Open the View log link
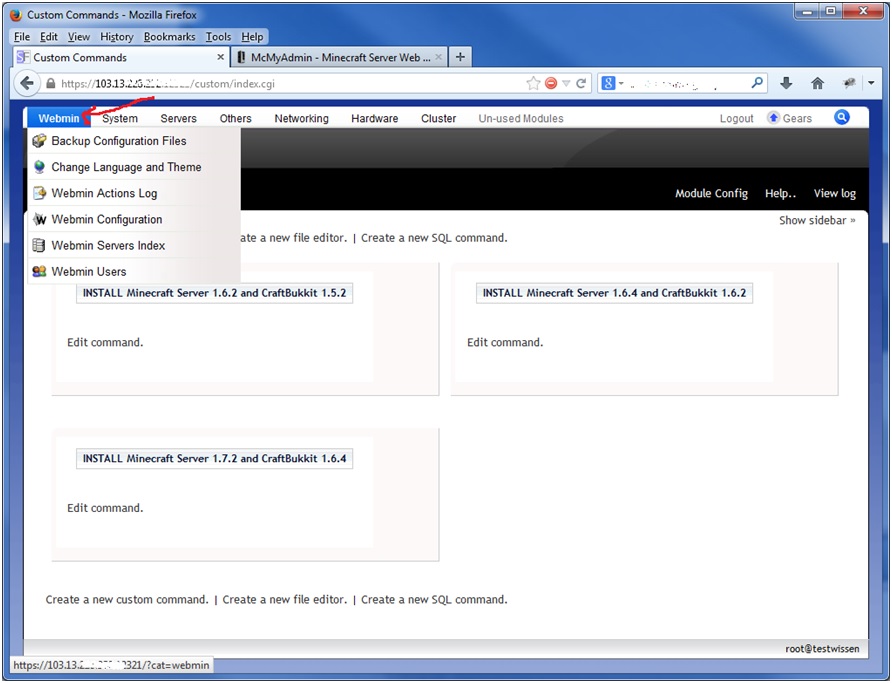The height and width of the screenshot is (683, 892). pos(835,193)
